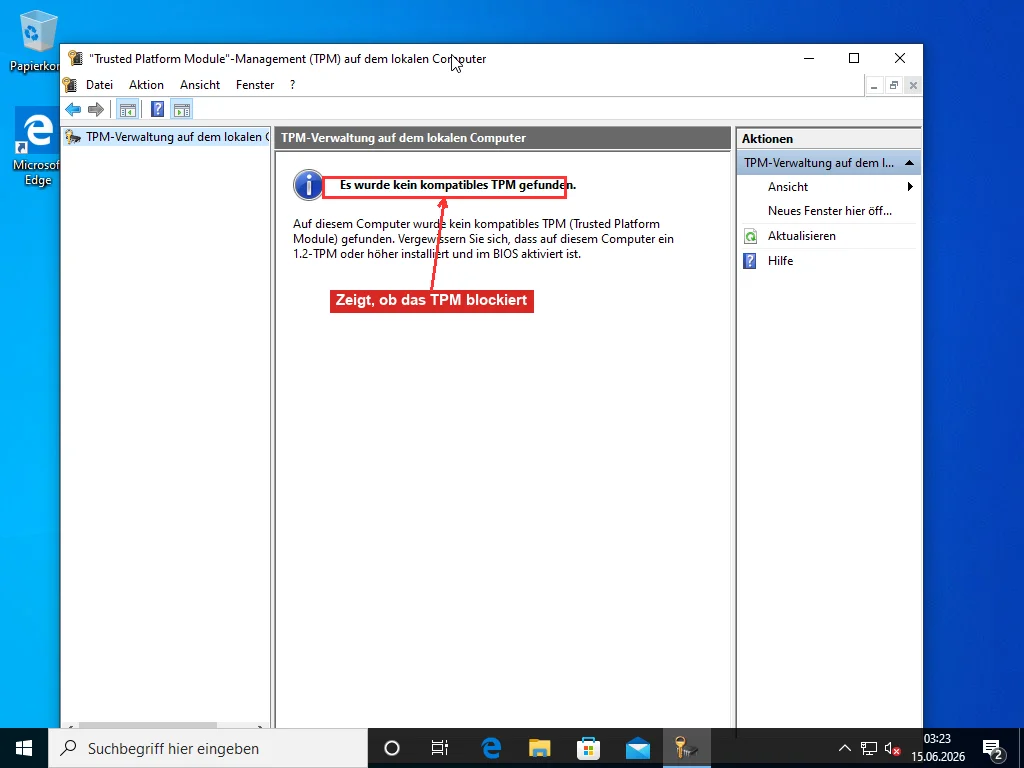Close the inner MDI child window
This screenshot has height=768, width=1024.
913,86
